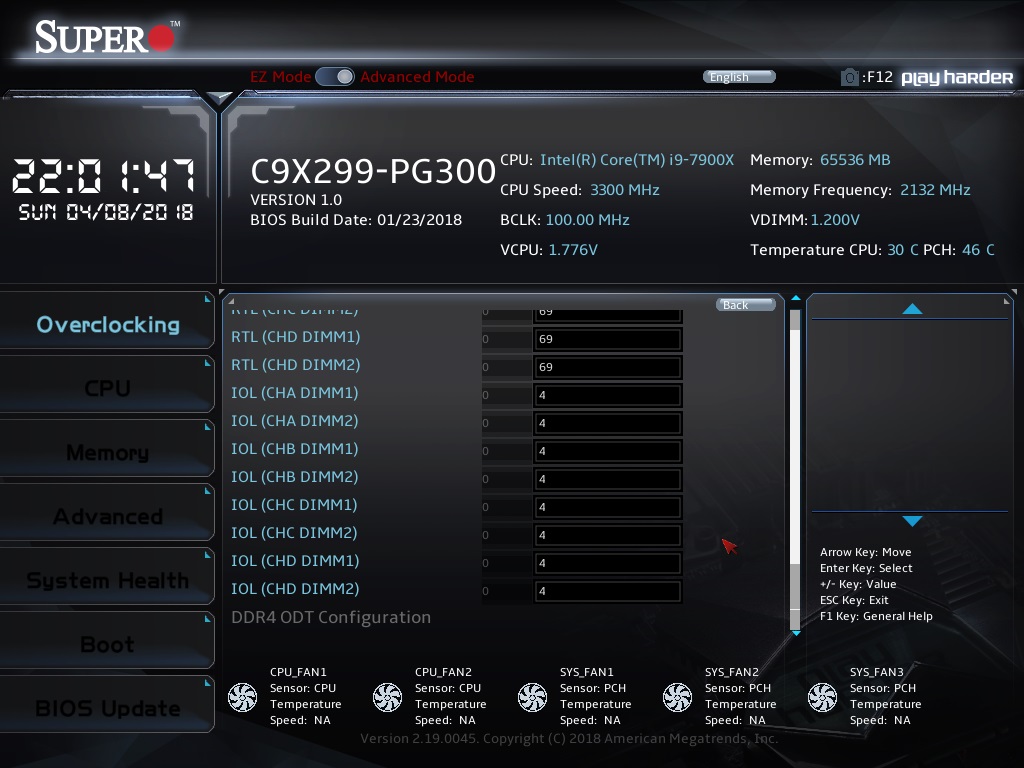Click the SYS_FAN1 fan icon
This screenshot has width=1024, height=768.
pos(532,697)
